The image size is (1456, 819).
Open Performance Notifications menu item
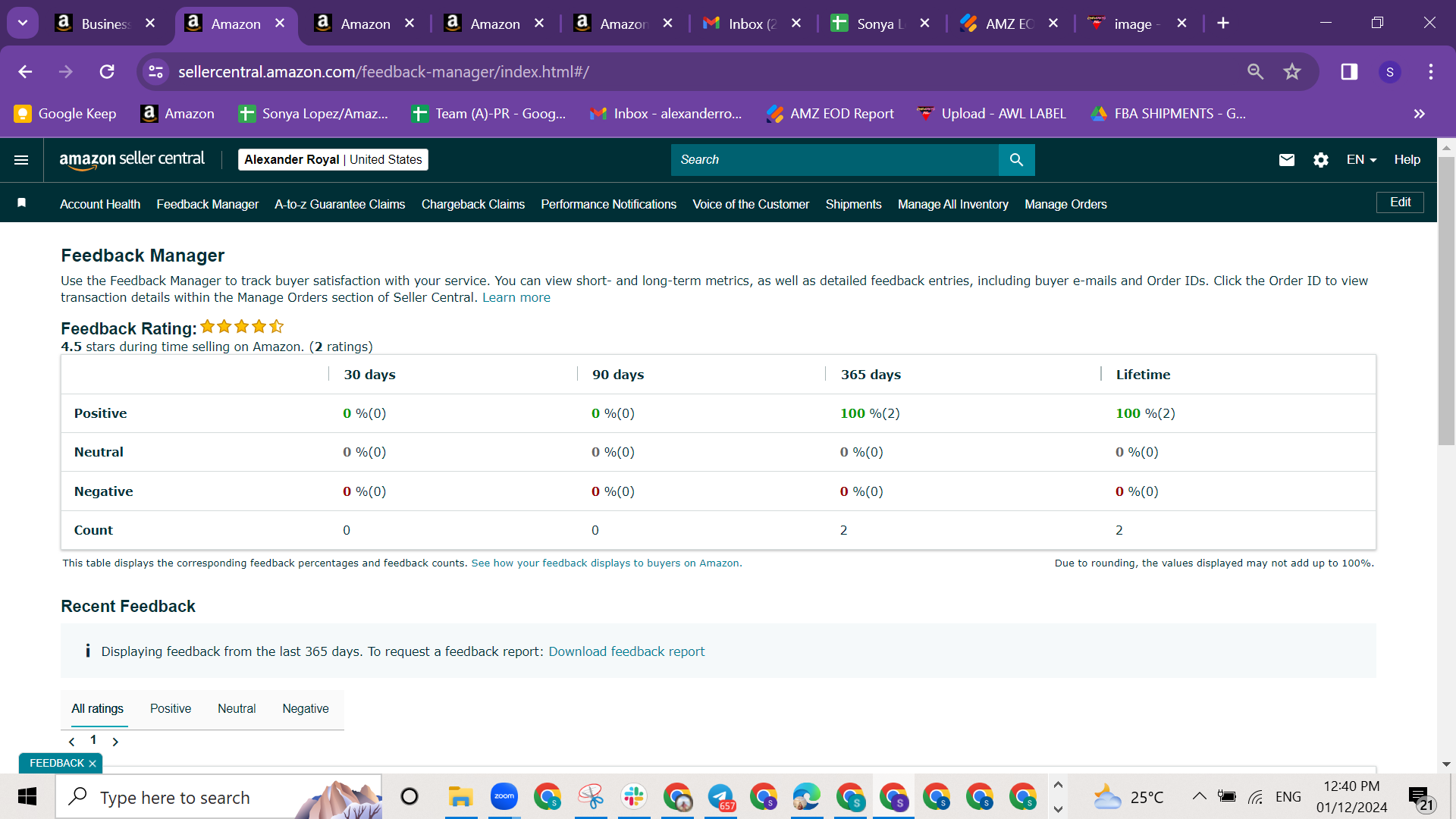pos(608,204)
